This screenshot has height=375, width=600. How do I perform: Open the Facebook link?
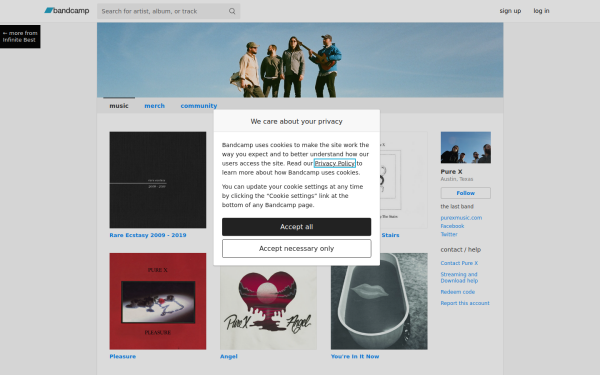pyautogui.click(x=452, y=226)
